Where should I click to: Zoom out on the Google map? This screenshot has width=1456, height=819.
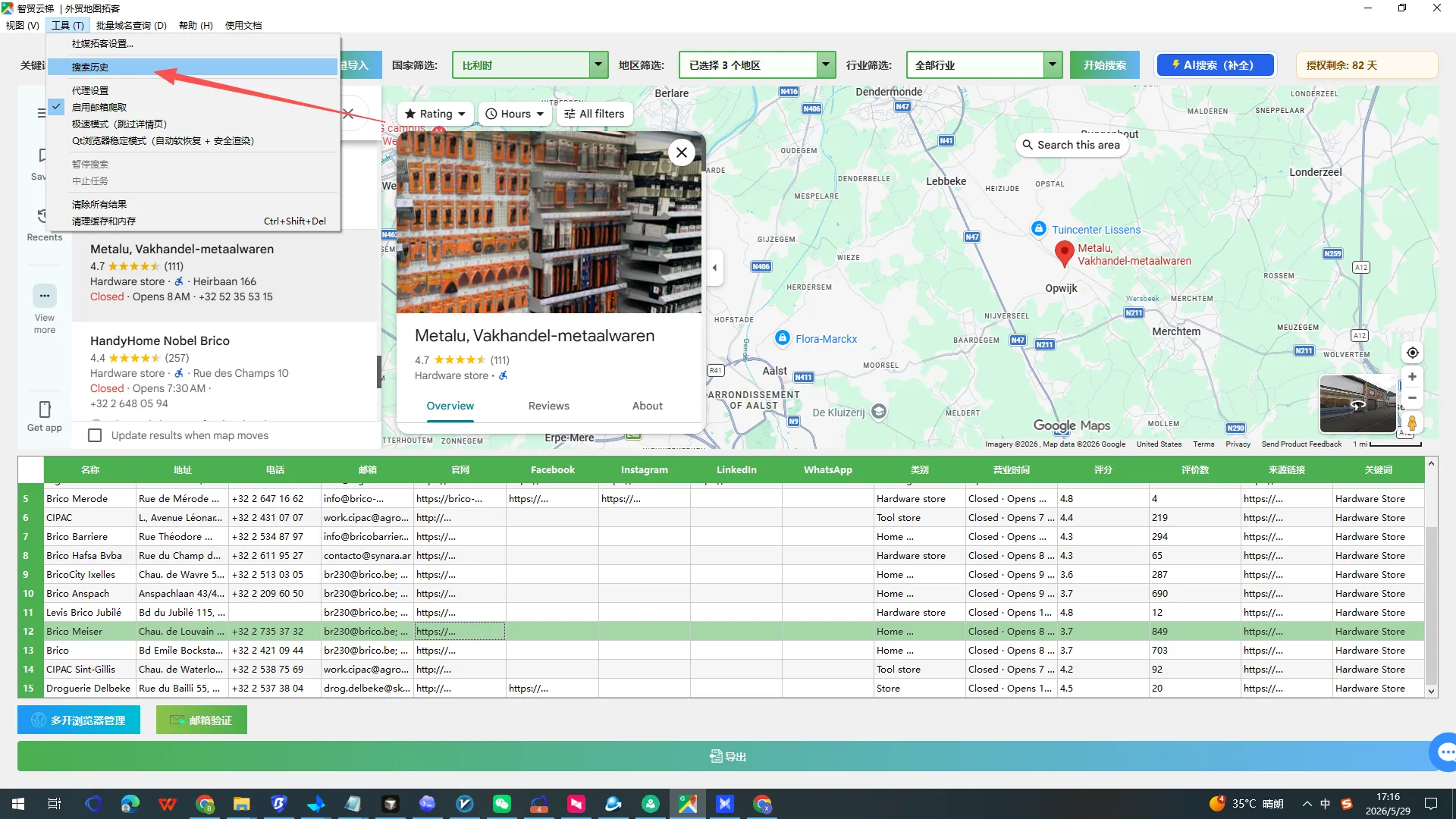coord(1412,397)
